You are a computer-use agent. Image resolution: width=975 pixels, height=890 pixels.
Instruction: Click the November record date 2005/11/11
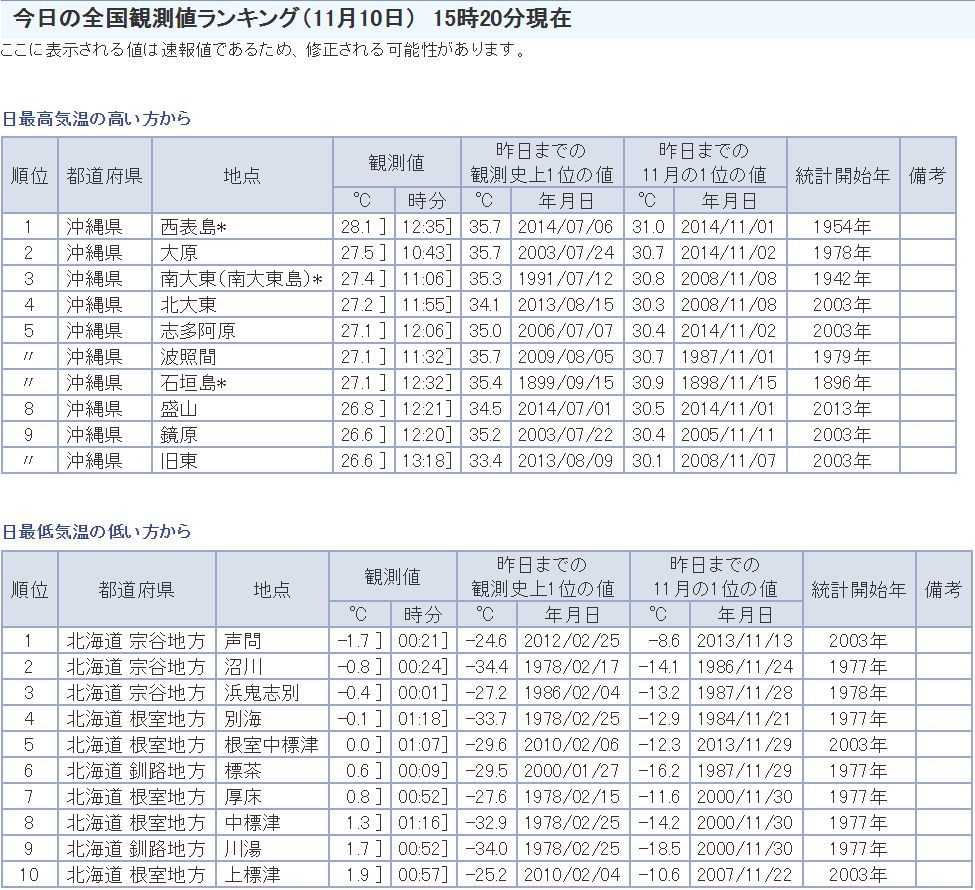tap(728, 435)
